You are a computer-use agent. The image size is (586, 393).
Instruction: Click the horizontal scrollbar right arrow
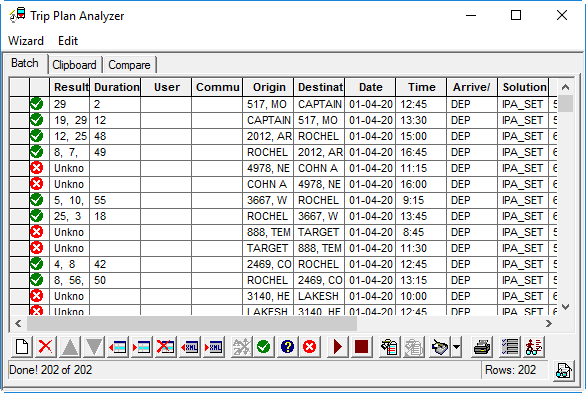point(549,324)
